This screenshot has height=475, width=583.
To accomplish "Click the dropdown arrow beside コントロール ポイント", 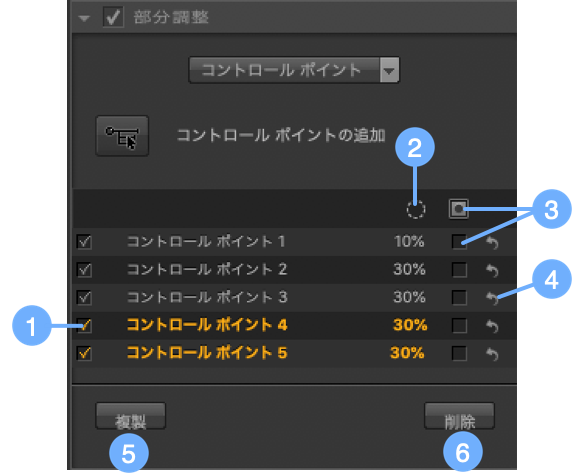I will [389, 70].
